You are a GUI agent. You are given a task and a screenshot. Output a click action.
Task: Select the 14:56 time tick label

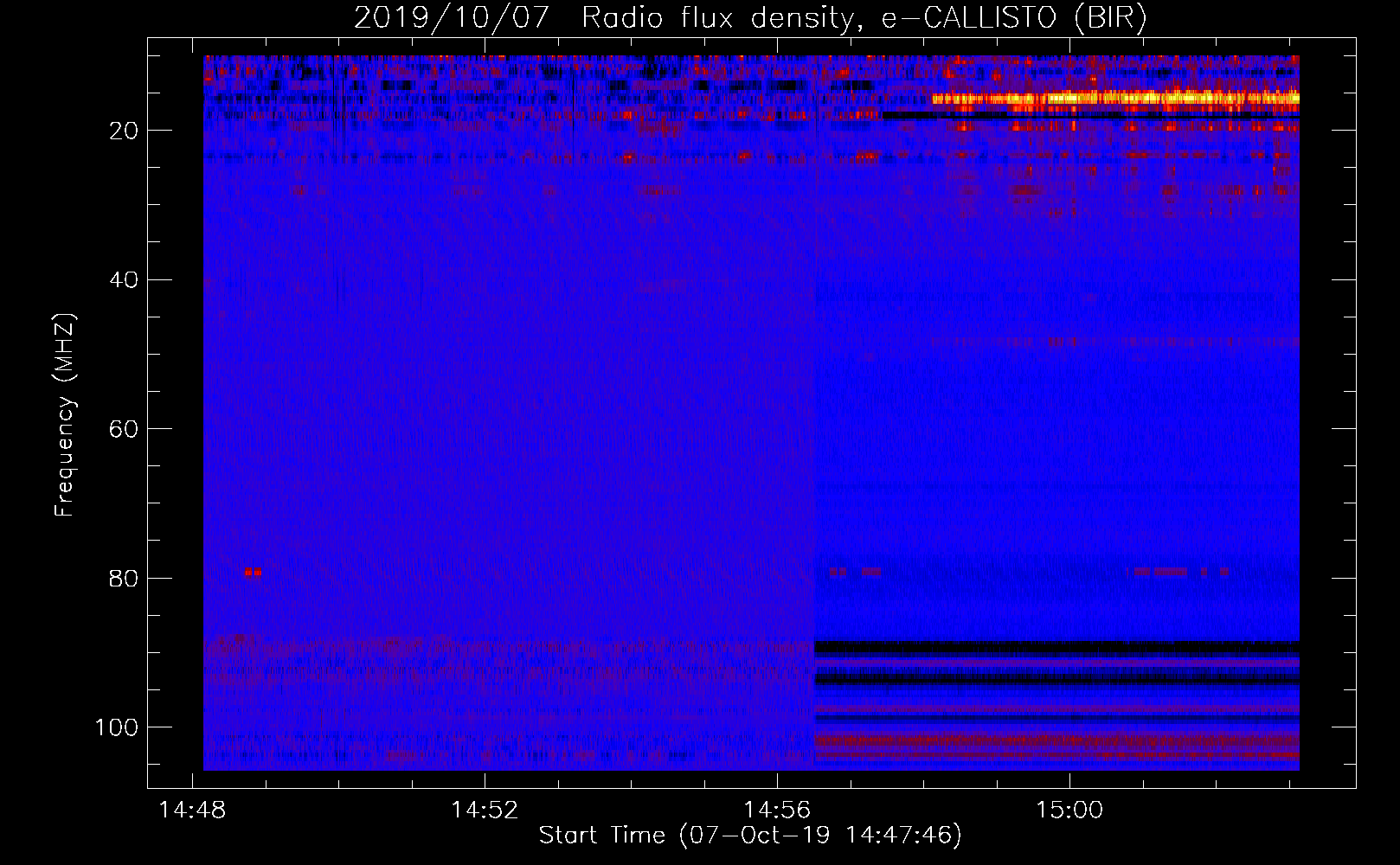coord(777,810)
